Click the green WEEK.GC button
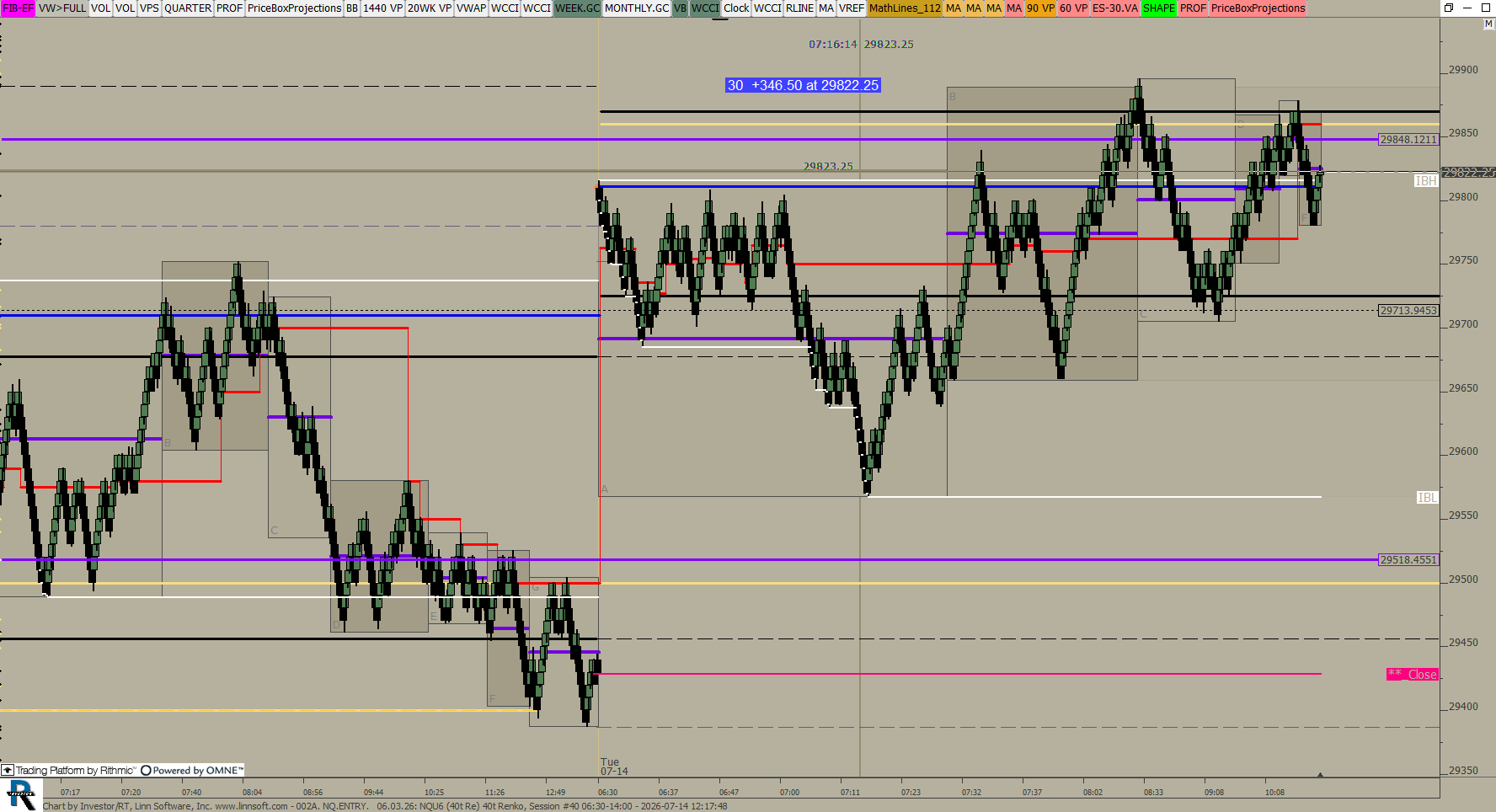Image resolution: width=1496 pixels, height=812 pixels. point(578,8)
